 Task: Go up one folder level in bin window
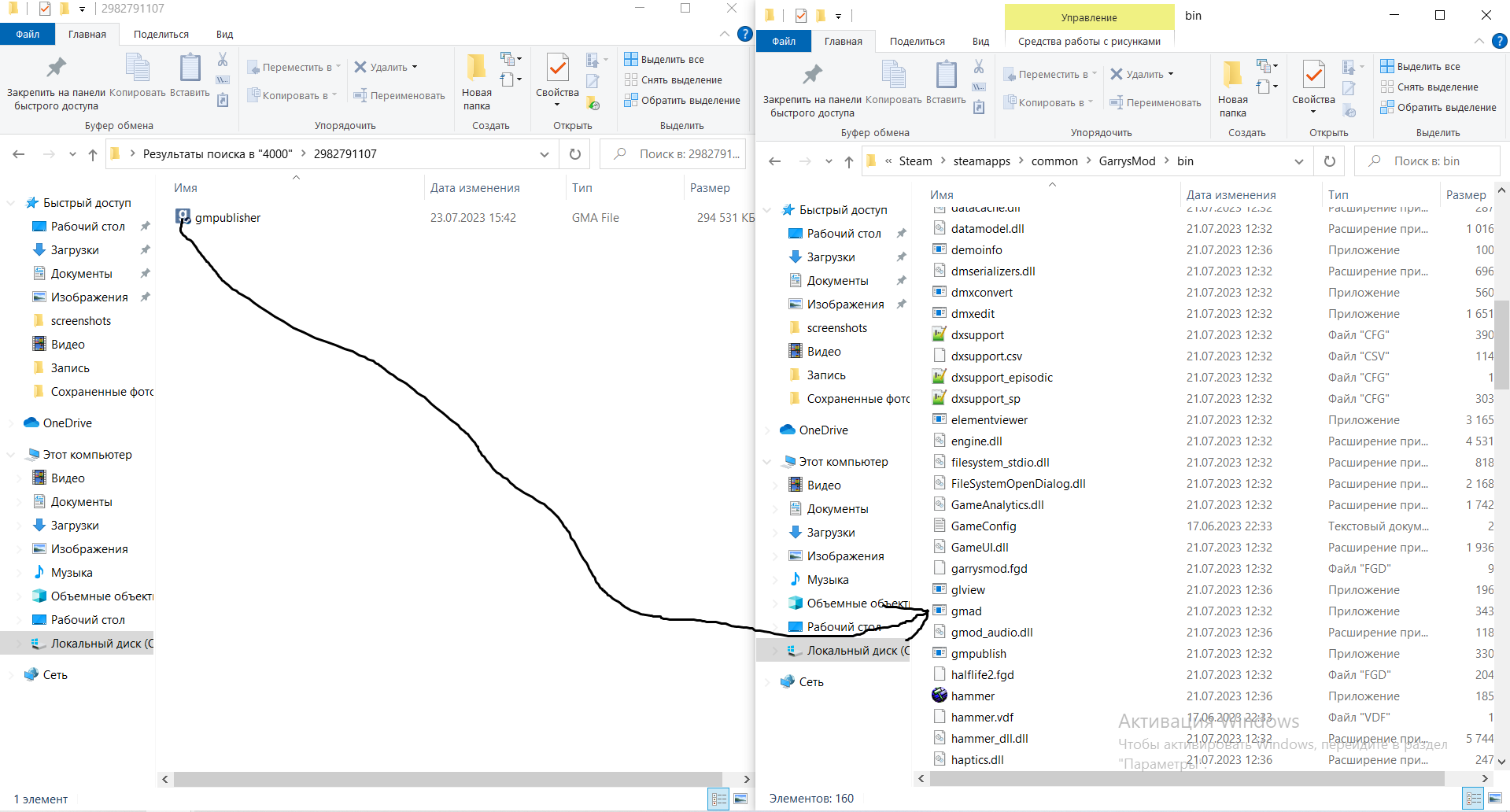click(849, 161)
